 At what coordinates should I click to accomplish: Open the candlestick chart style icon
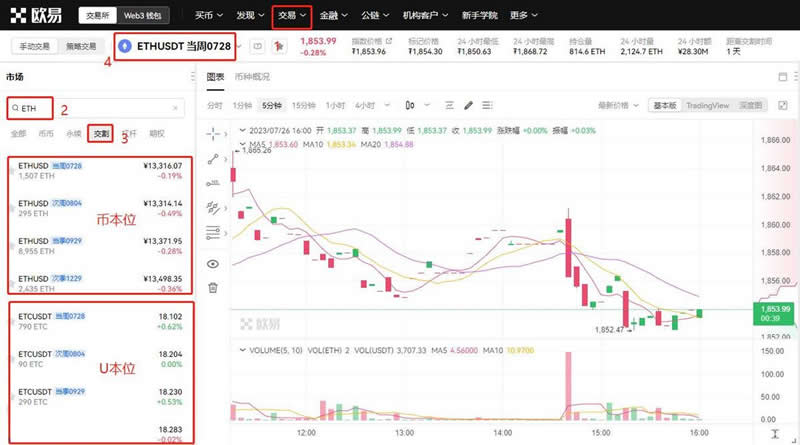coord(411,105)
